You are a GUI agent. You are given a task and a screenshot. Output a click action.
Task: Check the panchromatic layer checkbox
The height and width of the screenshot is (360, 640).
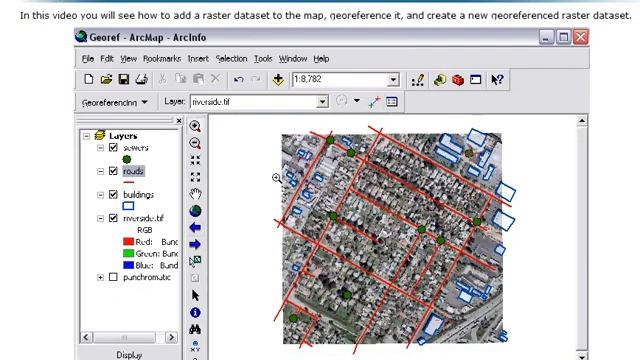click(x=113, y=277)
